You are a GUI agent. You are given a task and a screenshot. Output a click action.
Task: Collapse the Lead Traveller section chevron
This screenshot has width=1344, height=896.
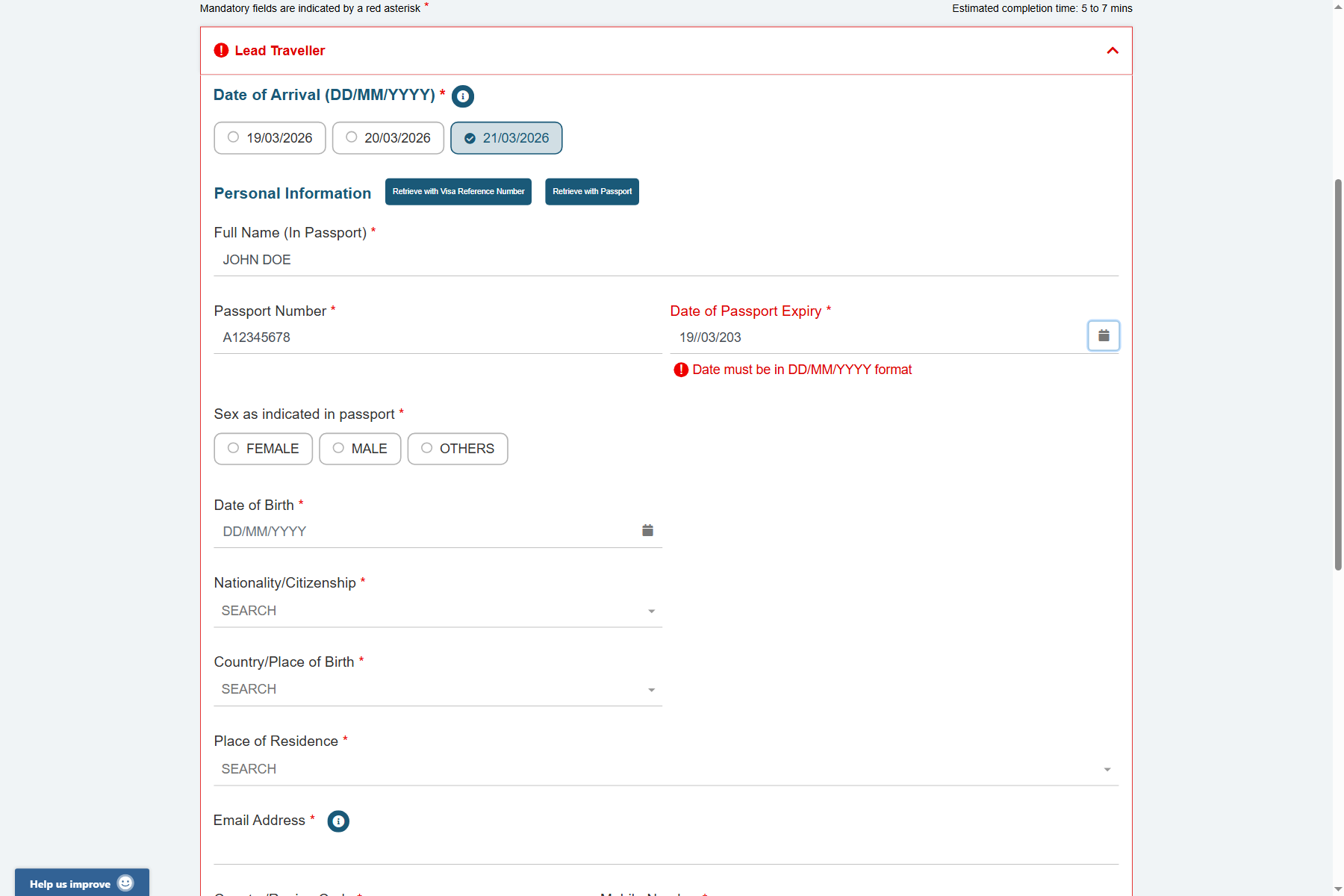point(1112,51)
